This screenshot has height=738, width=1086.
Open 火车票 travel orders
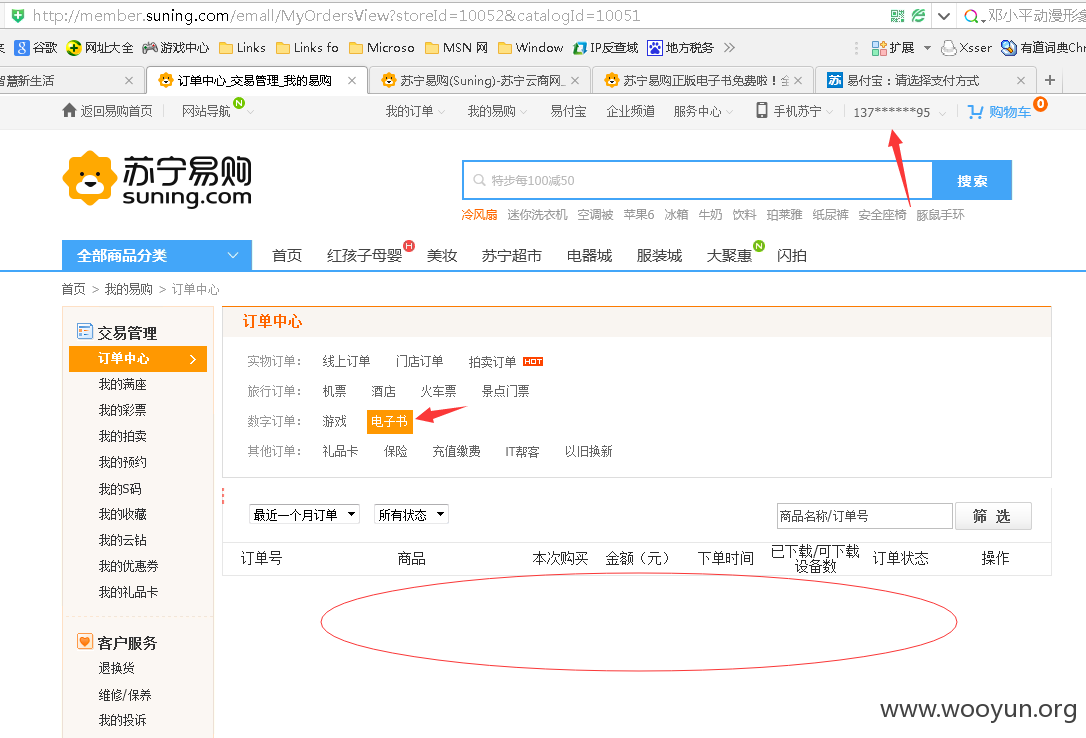438,391
